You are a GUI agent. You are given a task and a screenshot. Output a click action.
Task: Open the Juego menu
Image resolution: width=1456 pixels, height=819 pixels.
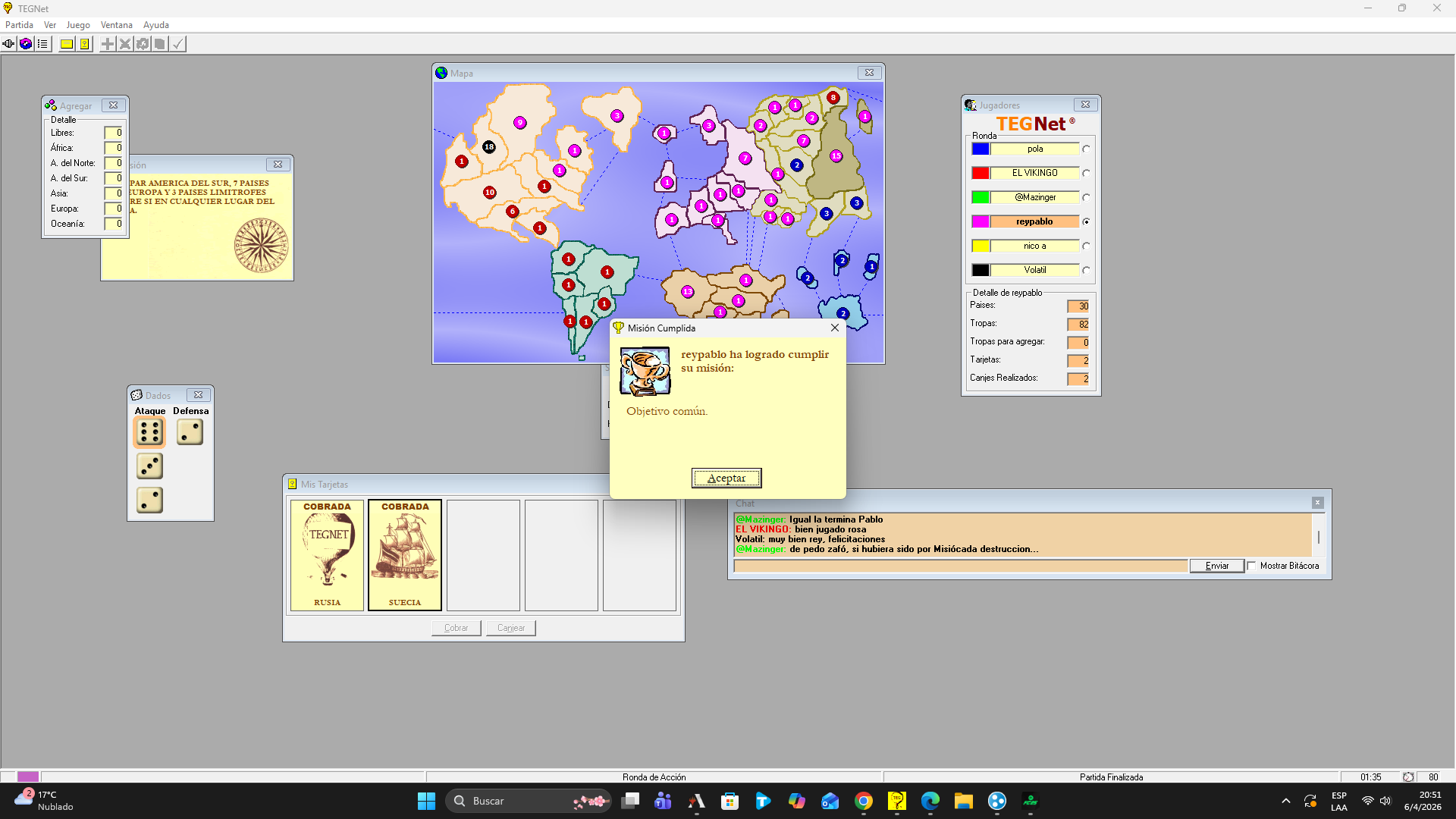coord(77,25)
